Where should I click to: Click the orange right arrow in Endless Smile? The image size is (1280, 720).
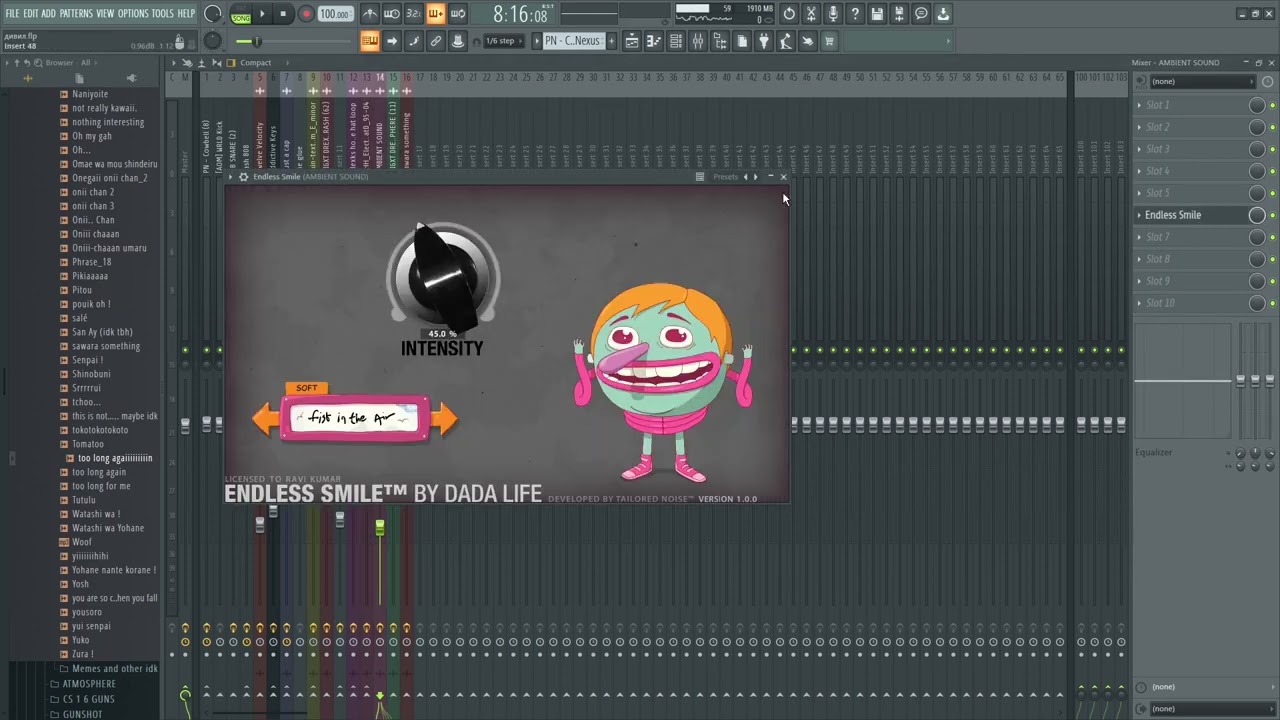pos(444,419)
